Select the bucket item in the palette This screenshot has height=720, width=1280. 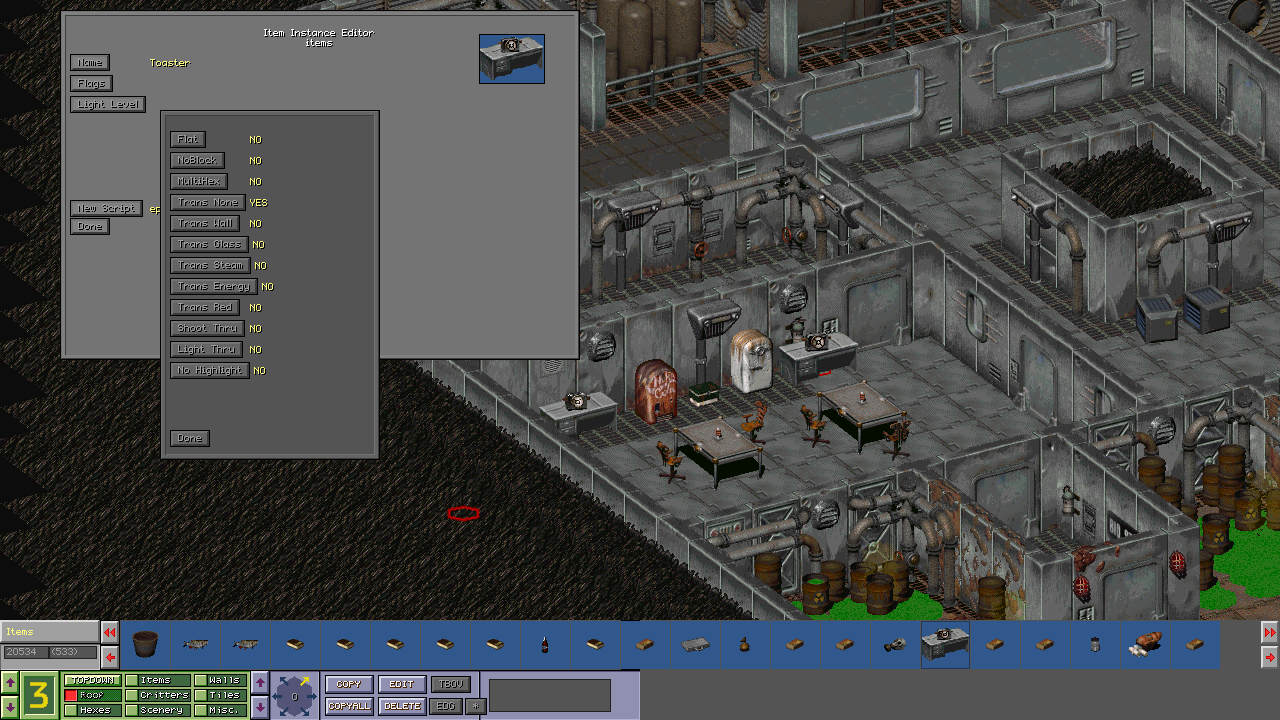pyautogui.click(x=145, y=645)
